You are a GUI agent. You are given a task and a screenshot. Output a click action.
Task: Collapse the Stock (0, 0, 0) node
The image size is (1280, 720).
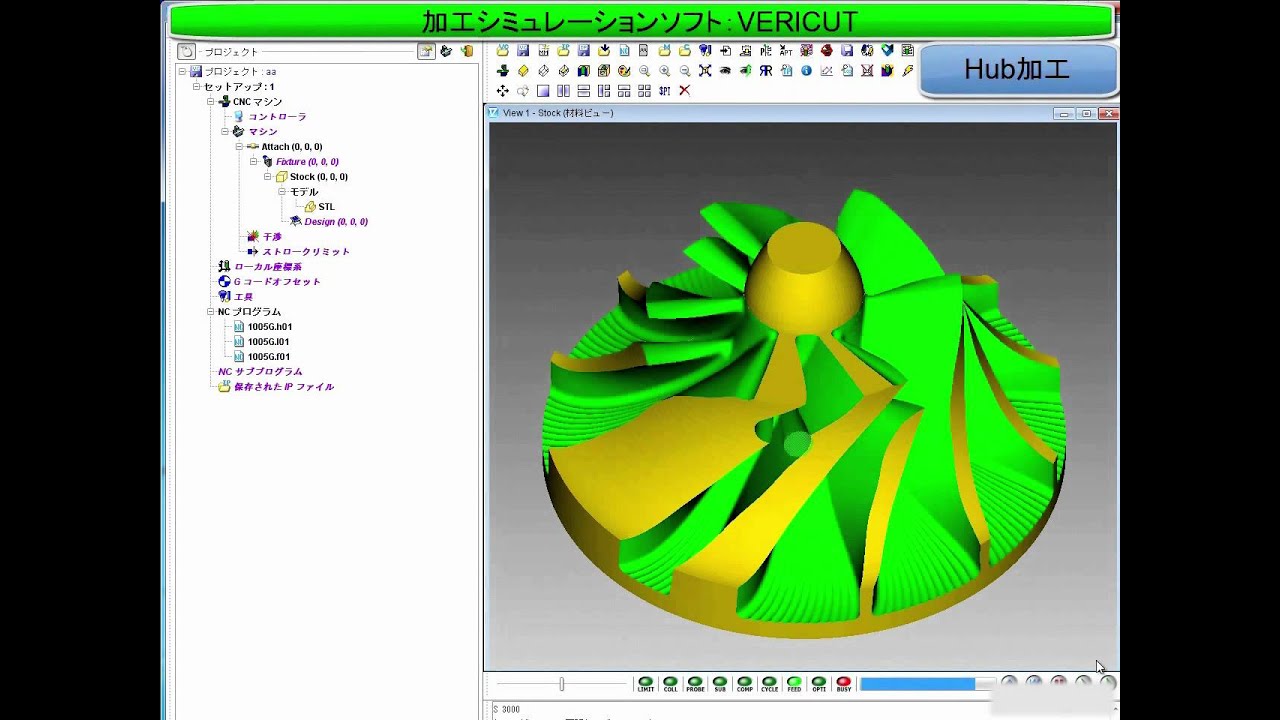(268, 177)
